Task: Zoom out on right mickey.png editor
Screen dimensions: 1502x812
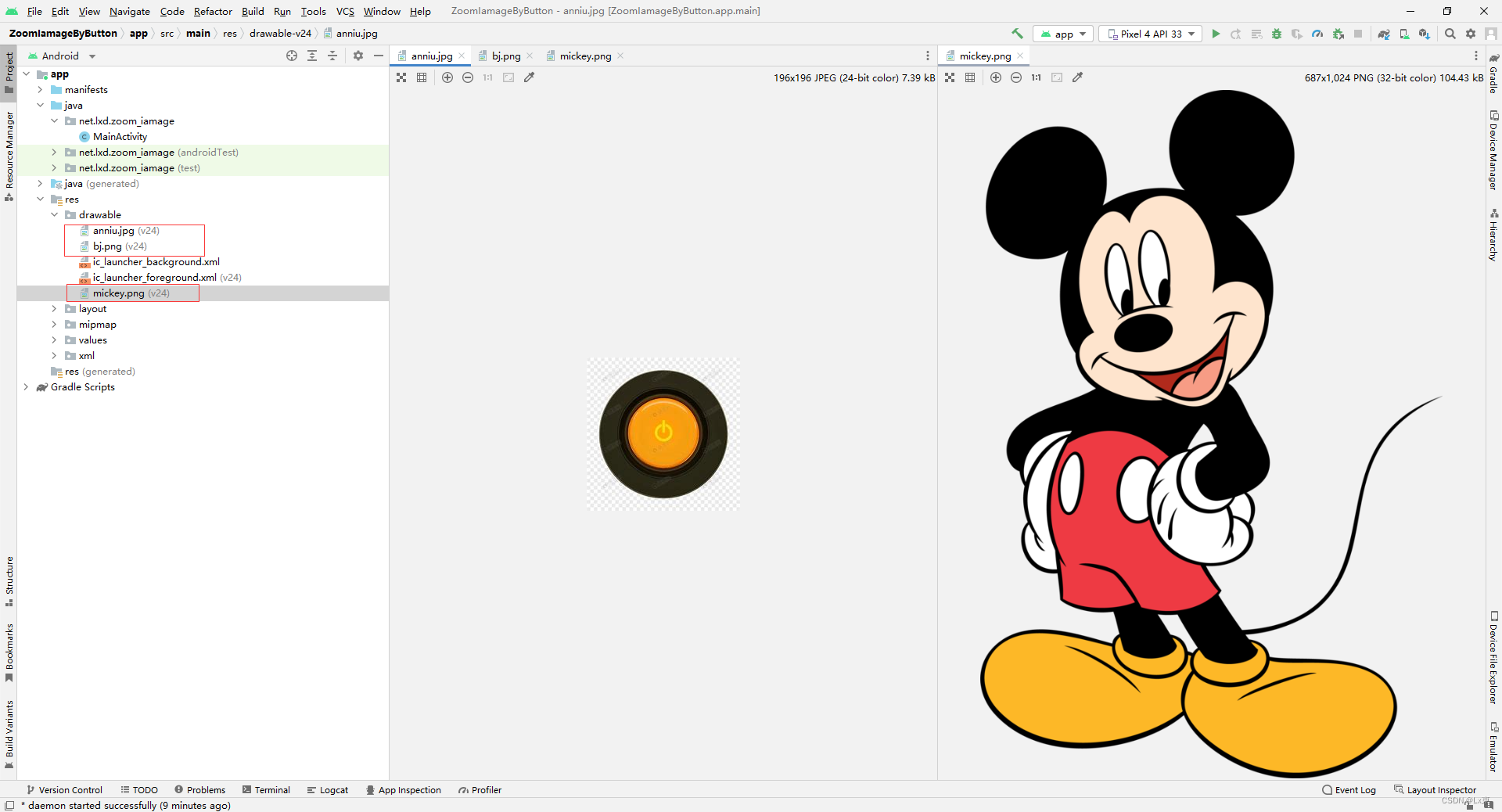Action: 1016,77
